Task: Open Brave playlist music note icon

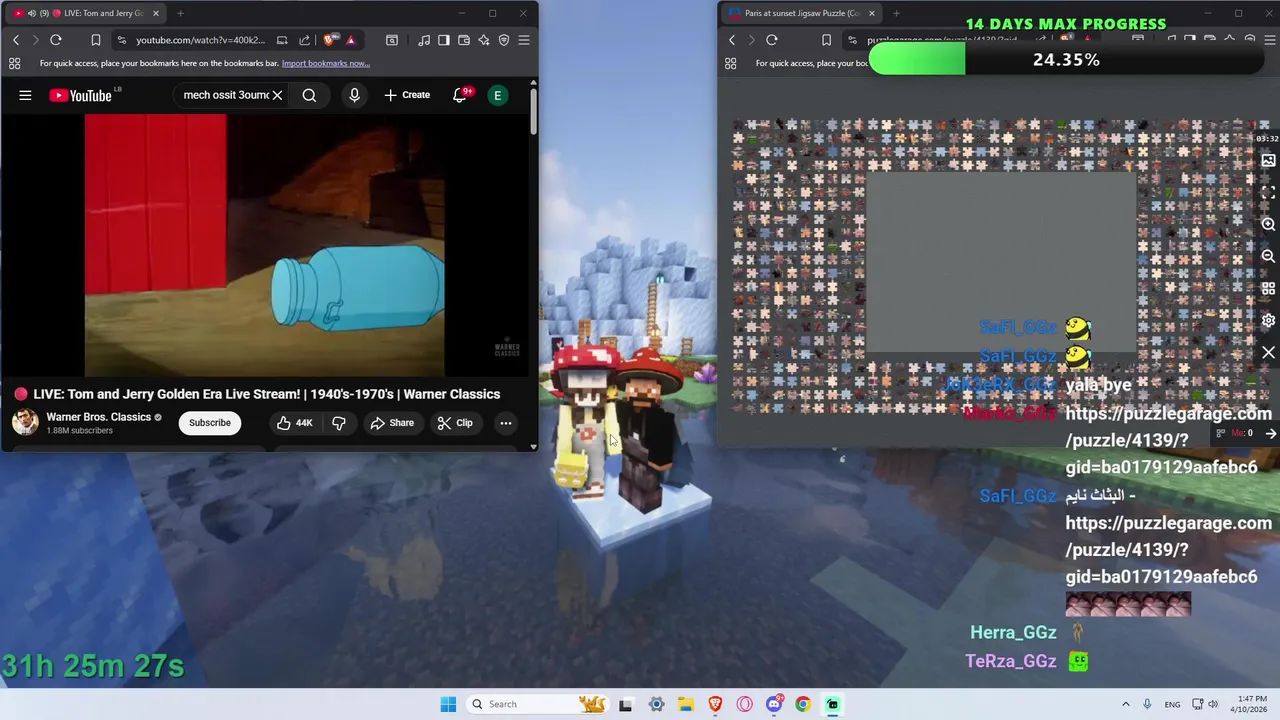Action: [x=424, y=40]
